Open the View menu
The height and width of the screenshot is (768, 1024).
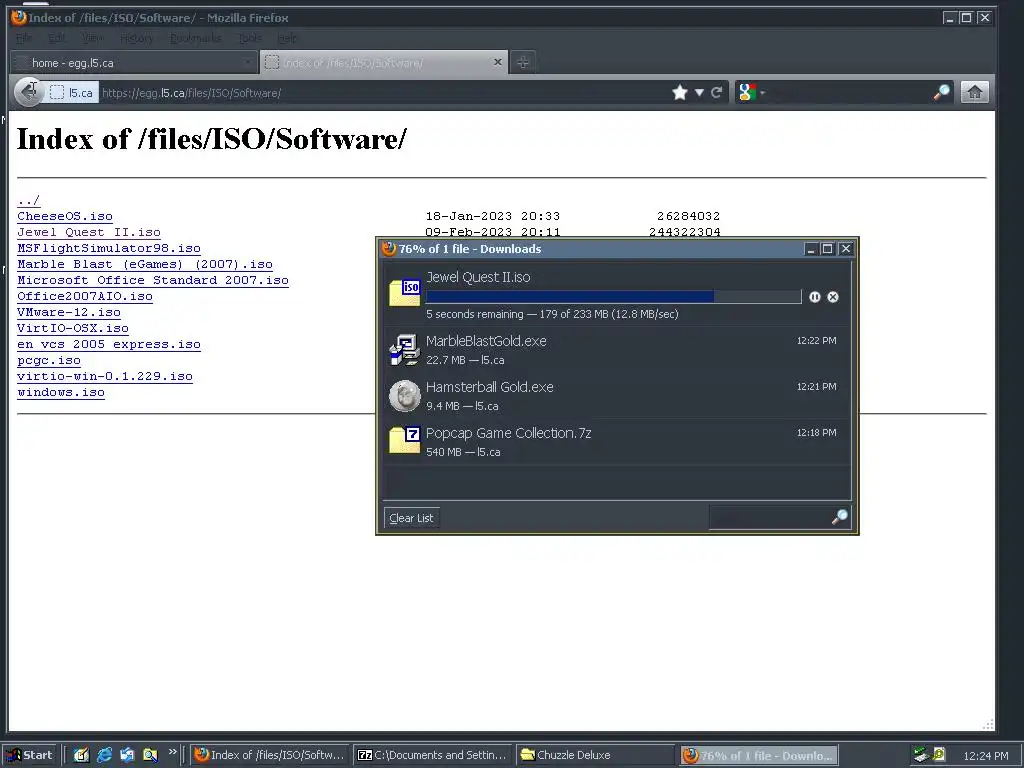click(93, 38)
